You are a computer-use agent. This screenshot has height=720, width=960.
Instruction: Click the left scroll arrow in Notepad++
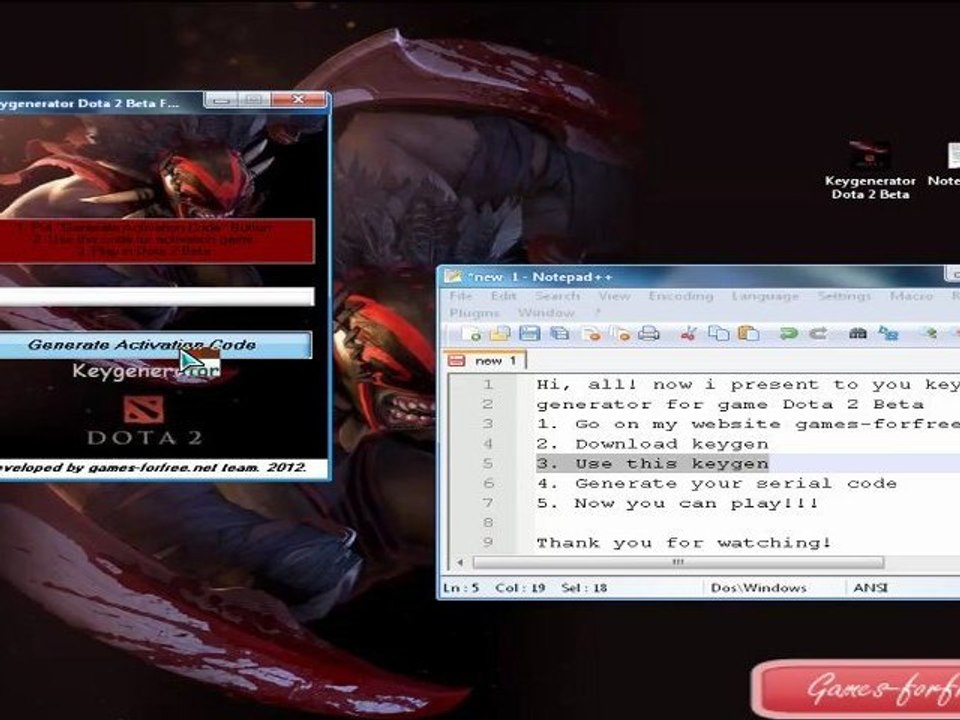pos(460,562)
